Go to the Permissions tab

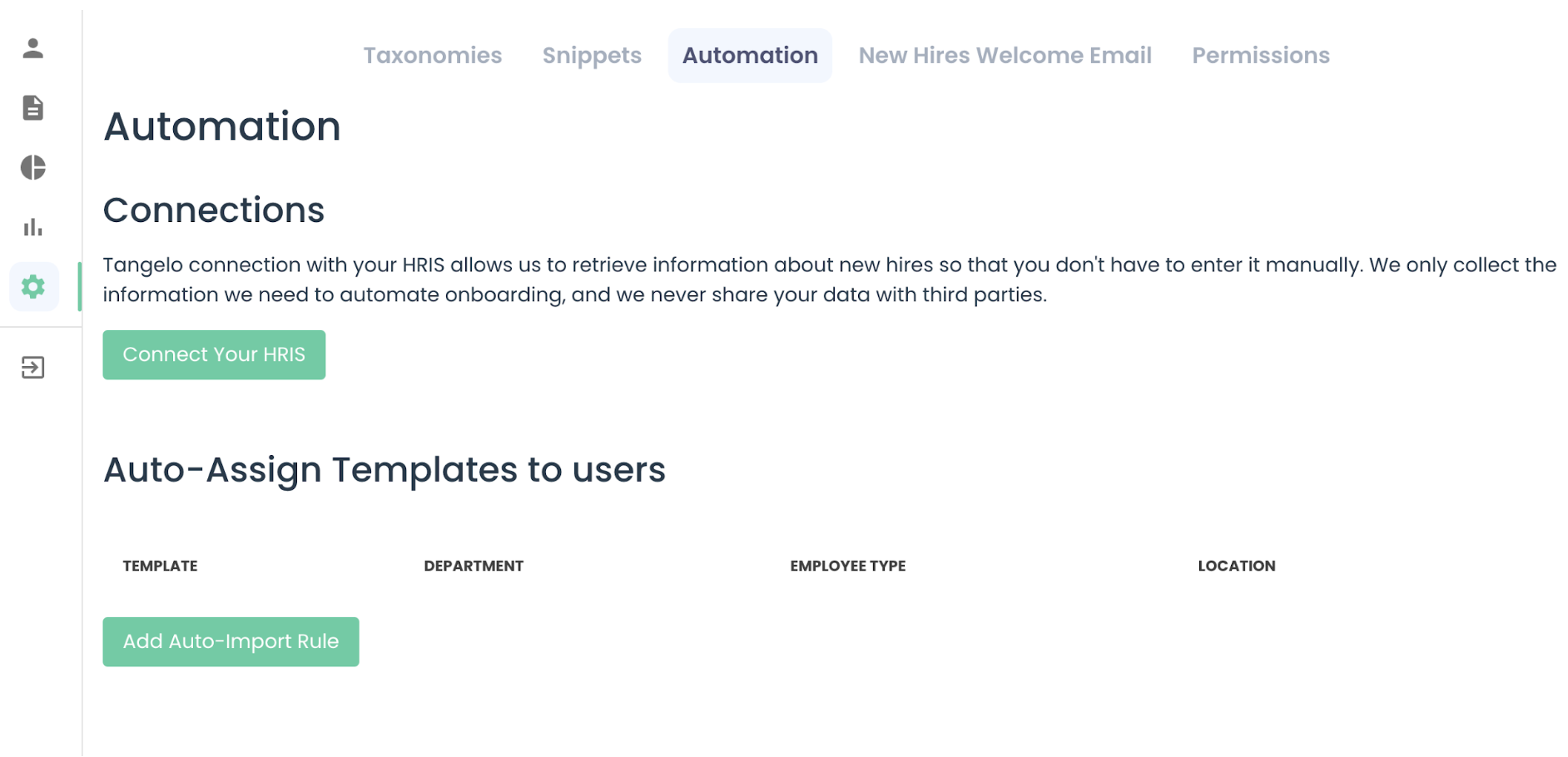[1261, 56]
